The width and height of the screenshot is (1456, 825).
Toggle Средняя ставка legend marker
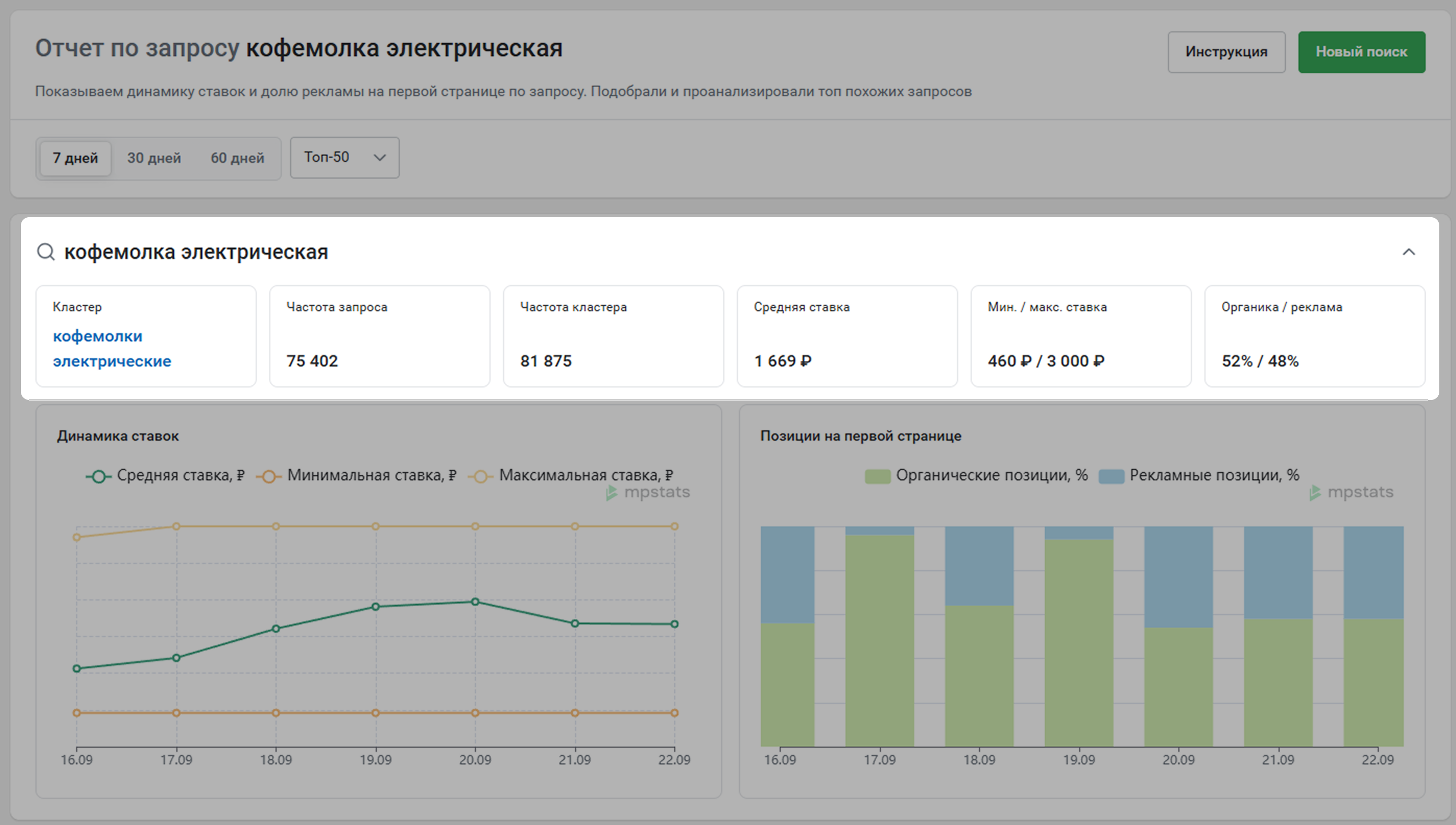tap(99, 477)
